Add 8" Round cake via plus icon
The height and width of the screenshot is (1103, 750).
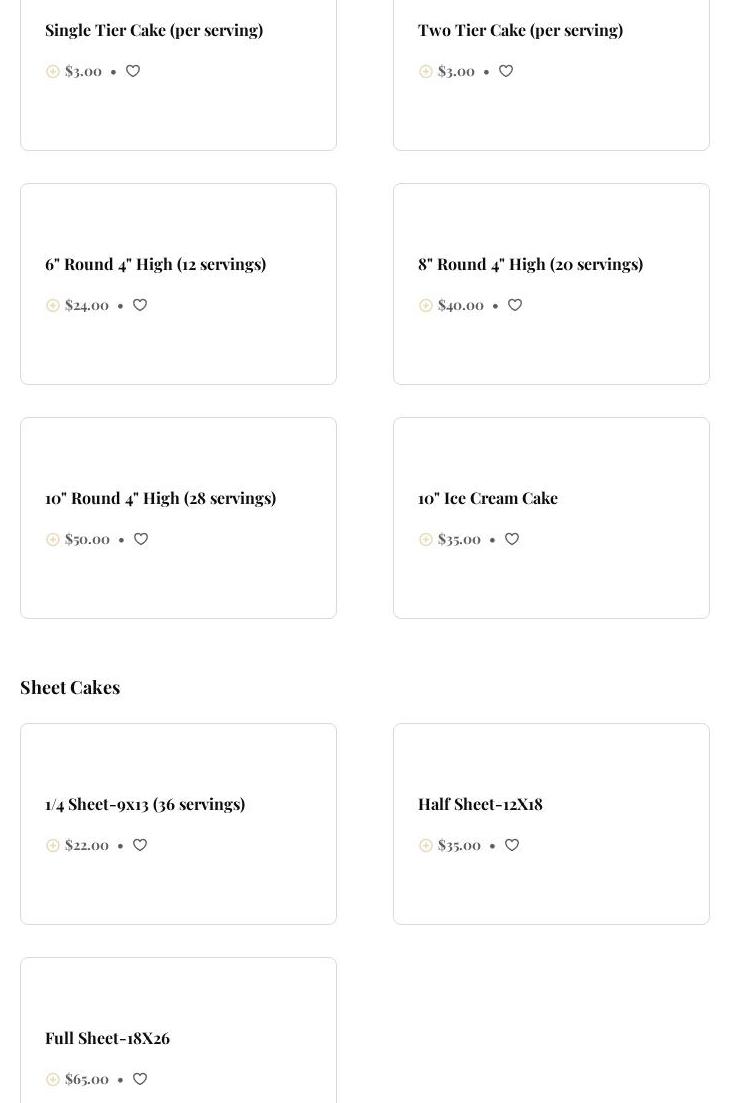click(426, 305)
